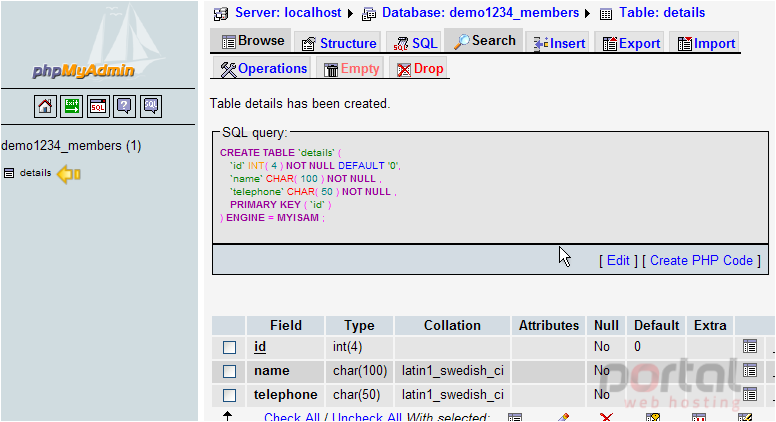Switch to the Browse tab
This screenshot has height=422, width=776.
click(x=253, y=41)
